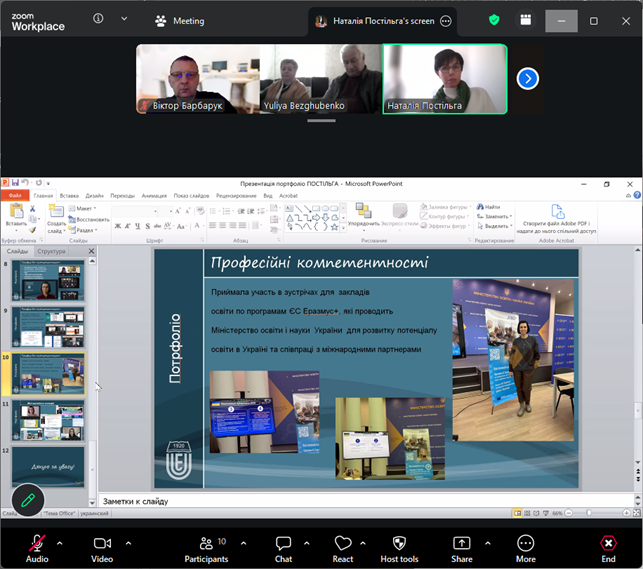Switch to Вставка ribbon tab
Viewport: 643px width, 569px height.
click(69, 196)
